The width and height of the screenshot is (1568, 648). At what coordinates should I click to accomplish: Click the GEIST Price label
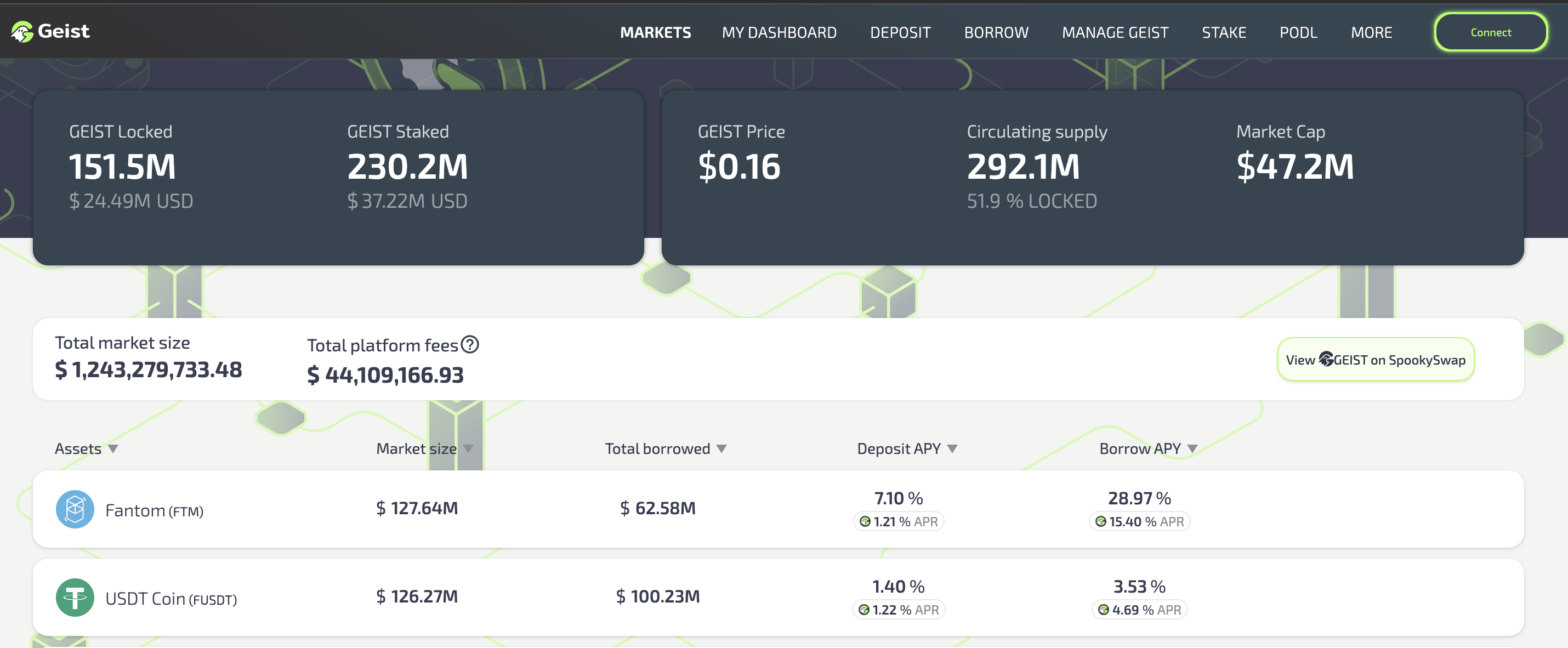(741, 132)
